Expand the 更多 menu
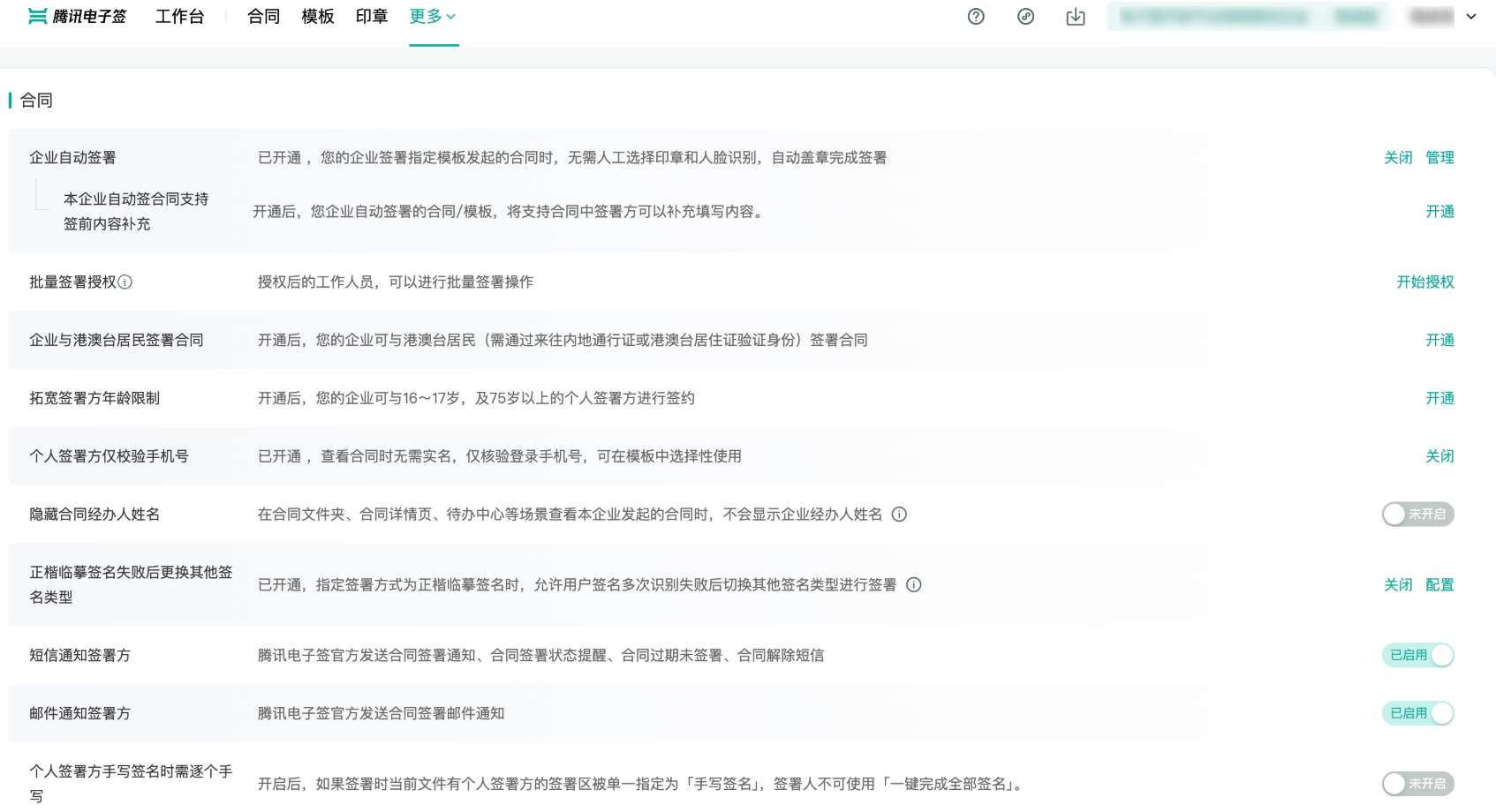The width and height of the screenshot is (1496, 812). click(433, 17)
